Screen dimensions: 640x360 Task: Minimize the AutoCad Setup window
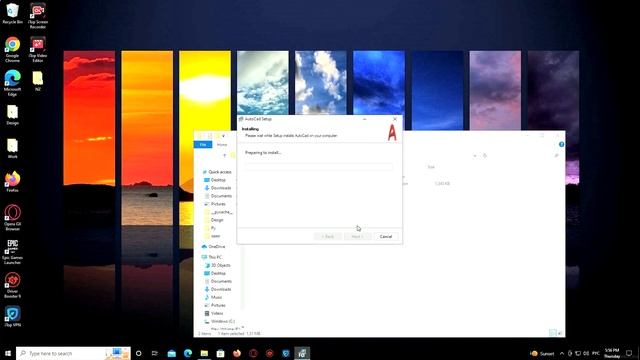click(x=364, y=119)
